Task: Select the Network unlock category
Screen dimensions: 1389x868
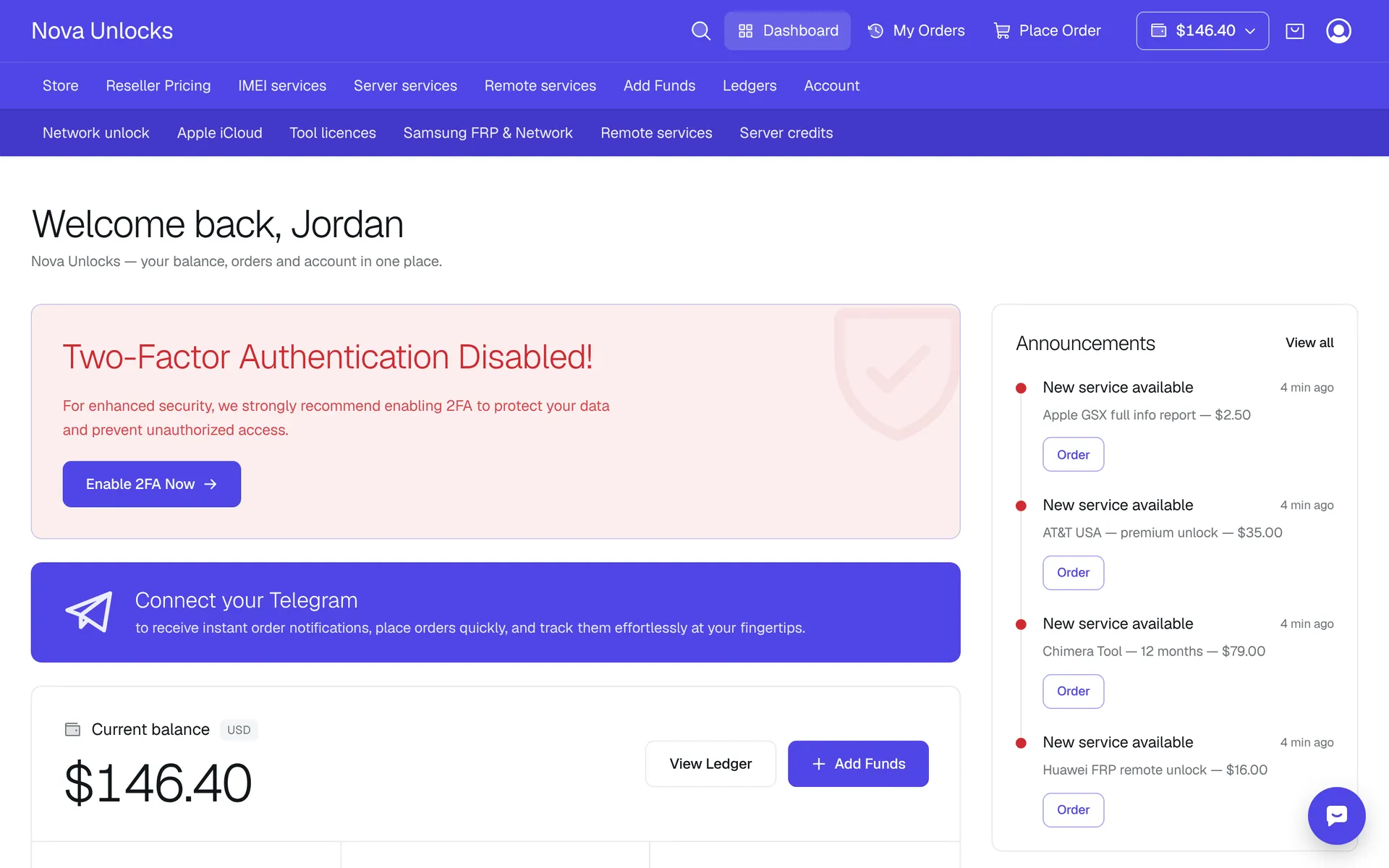Action: point(96,133)
